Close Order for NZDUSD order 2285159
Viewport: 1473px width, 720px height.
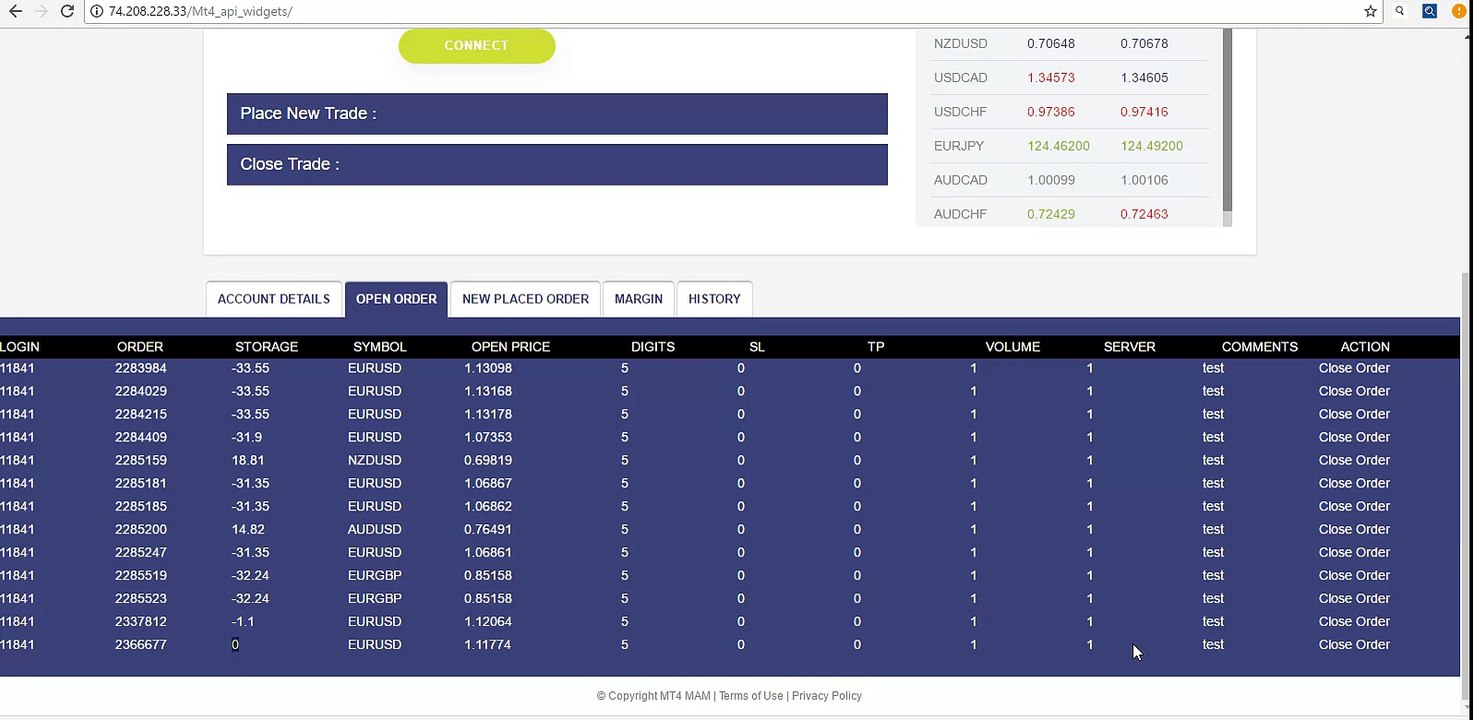point(1354,460)
